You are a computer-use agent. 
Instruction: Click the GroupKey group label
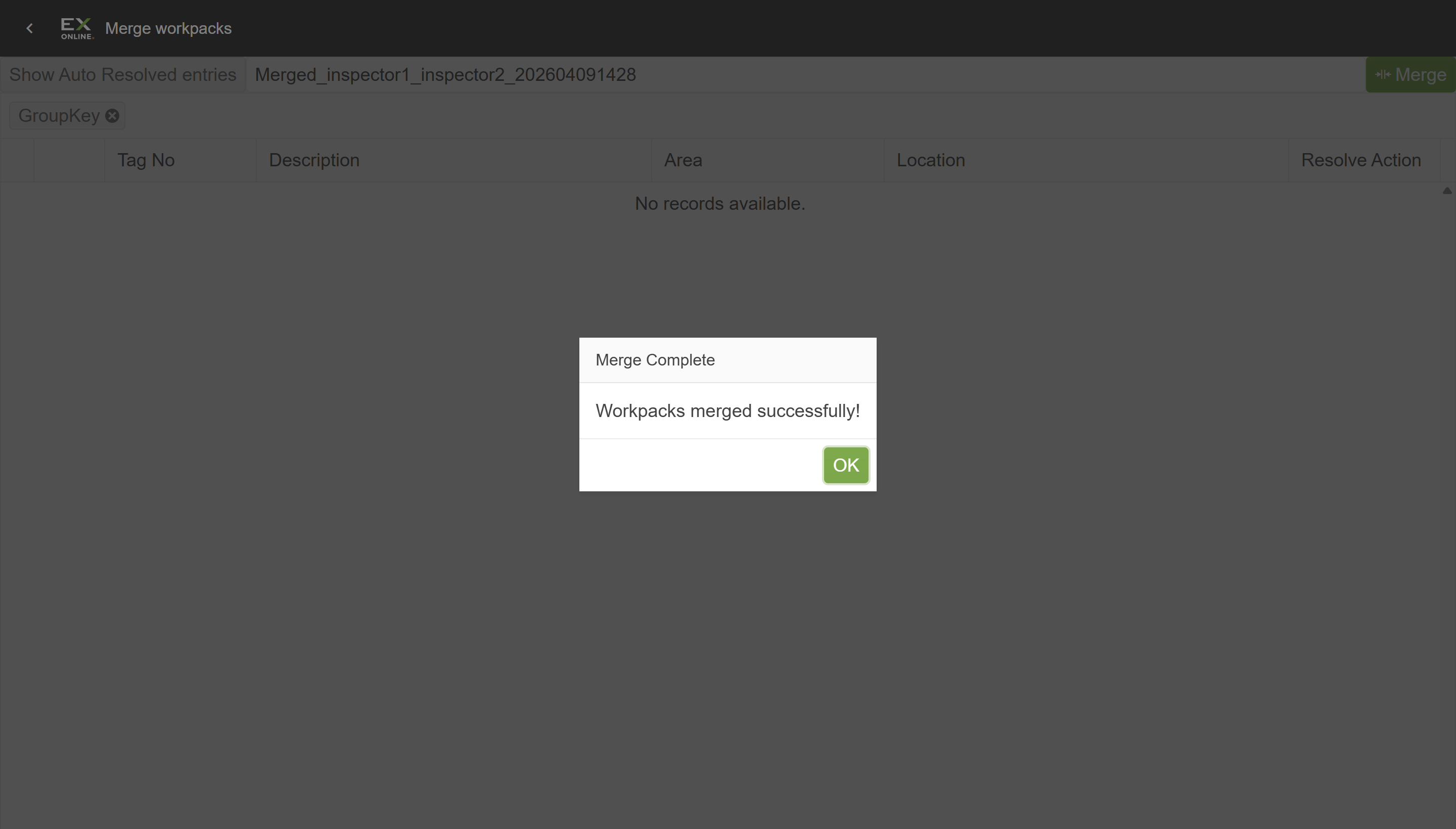(x=59, y=116)
